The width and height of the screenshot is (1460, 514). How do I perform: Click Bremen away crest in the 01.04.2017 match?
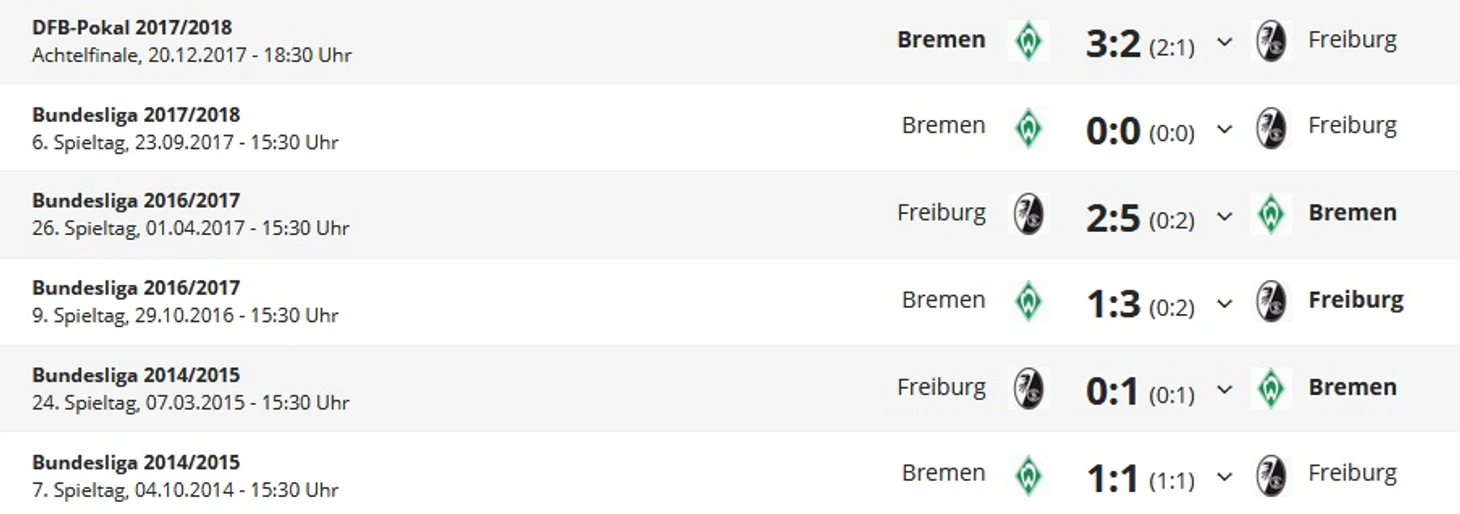1271,214
